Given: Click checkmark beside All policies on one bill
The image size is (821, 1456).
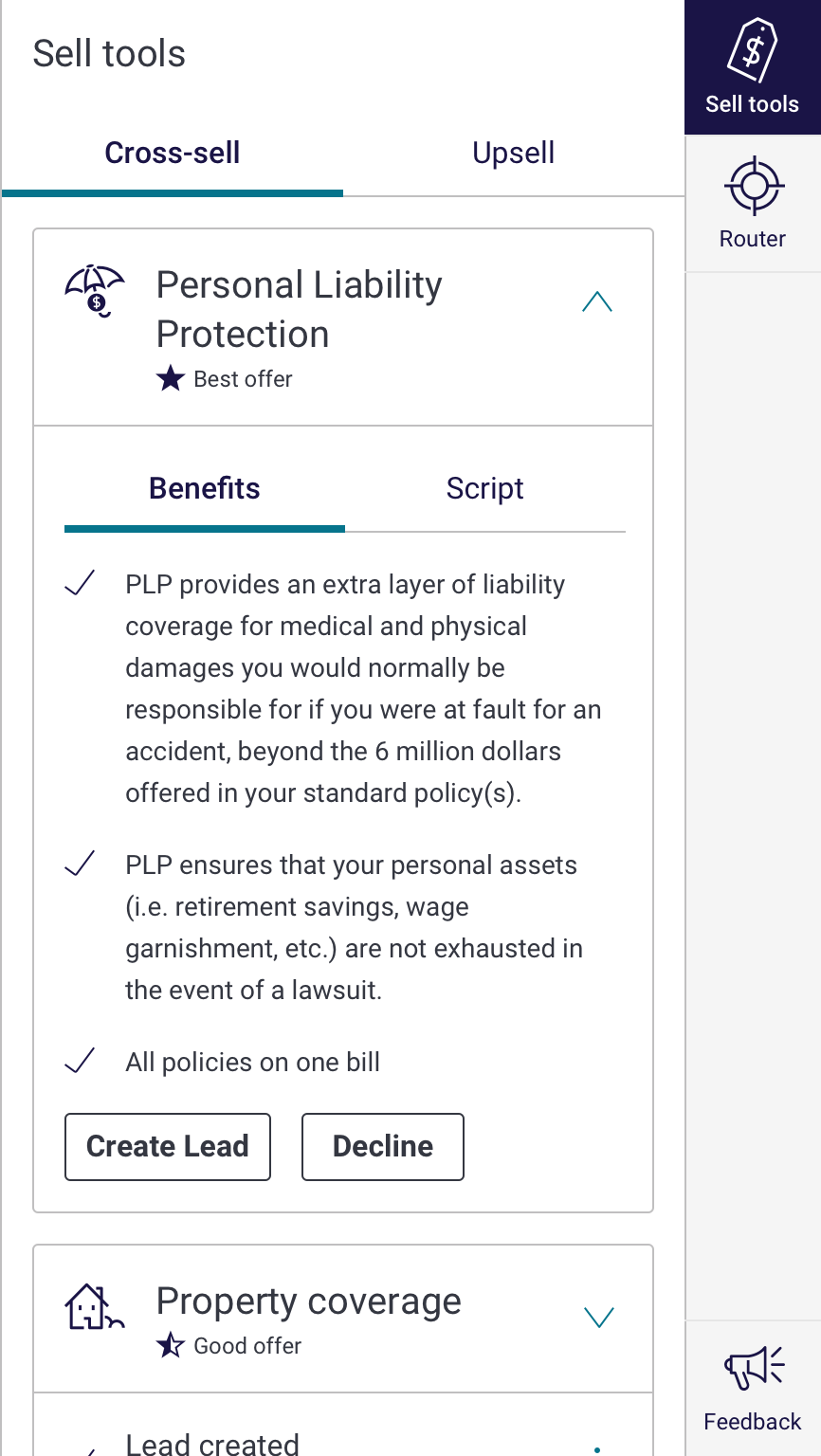Looking at the screenshot, I should pyautogui.click(x=80, y=1062).
